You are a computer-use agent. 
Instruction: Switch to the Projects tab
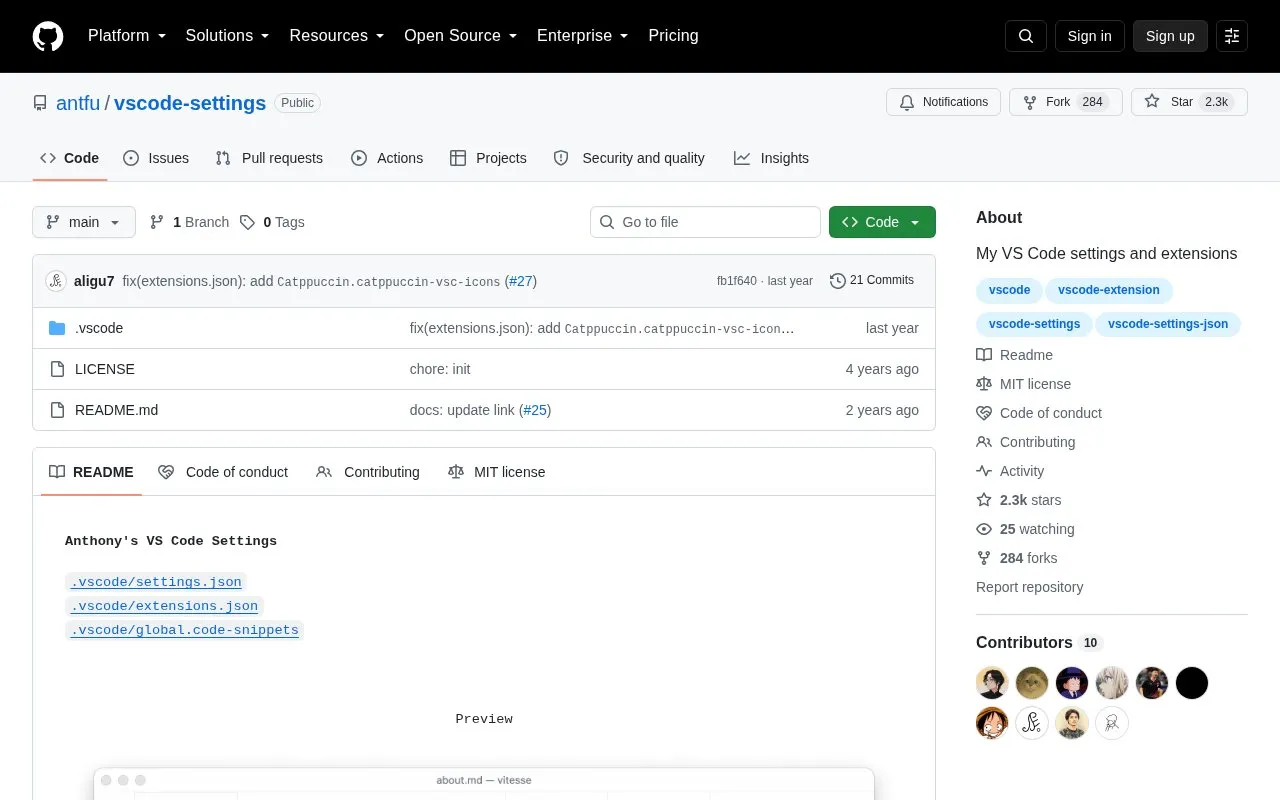coord(488,158)
